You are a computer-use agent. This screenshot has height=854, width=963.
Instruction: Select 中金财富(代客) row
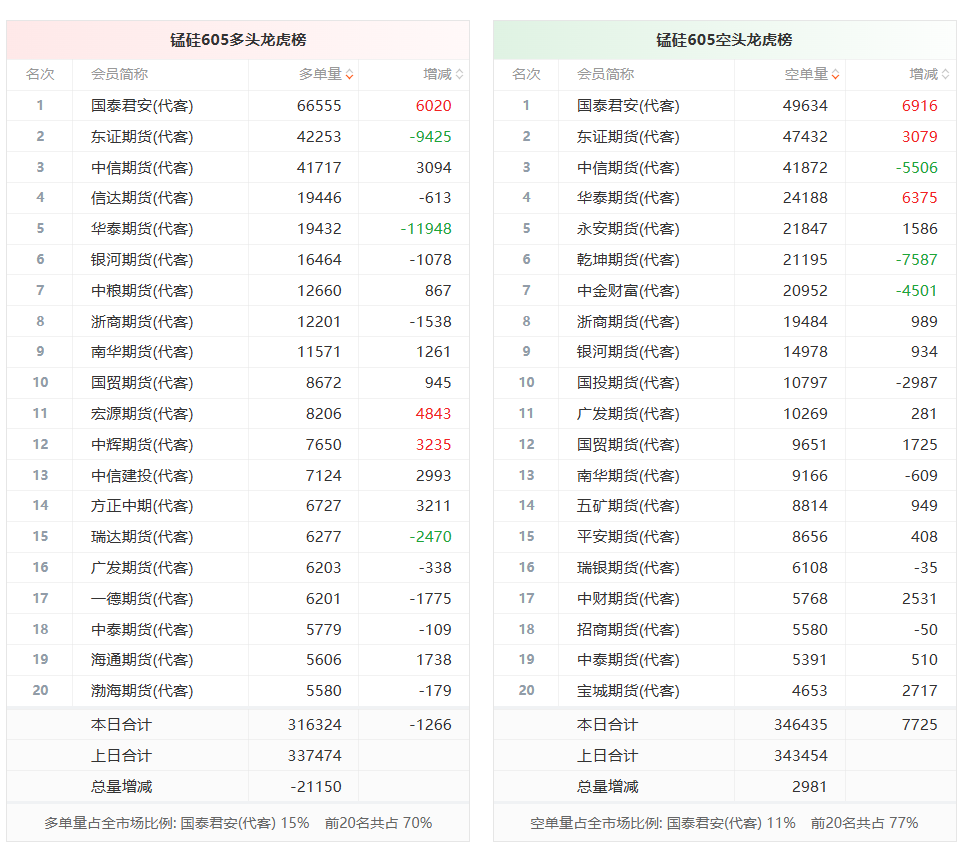click(725, 290)
